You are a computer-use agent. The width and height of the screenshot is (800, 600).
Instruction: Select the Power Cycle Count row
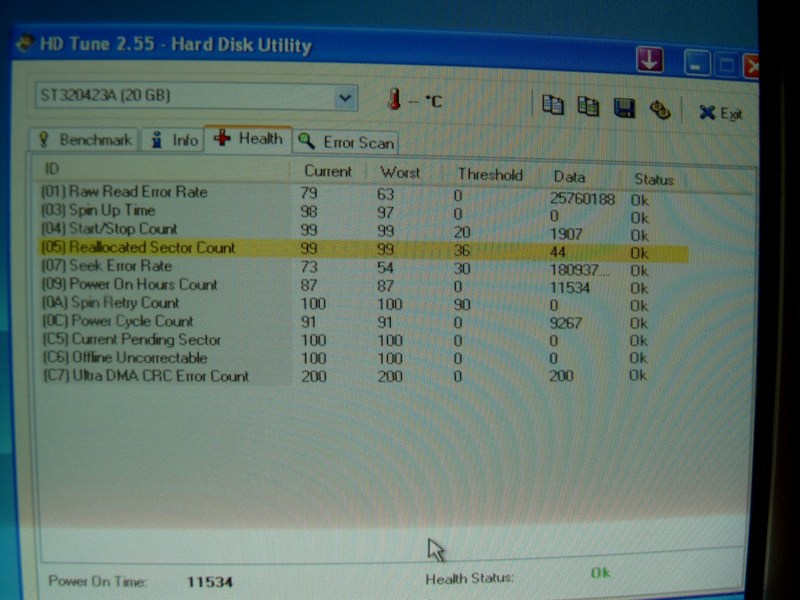(x=362, y=321)
